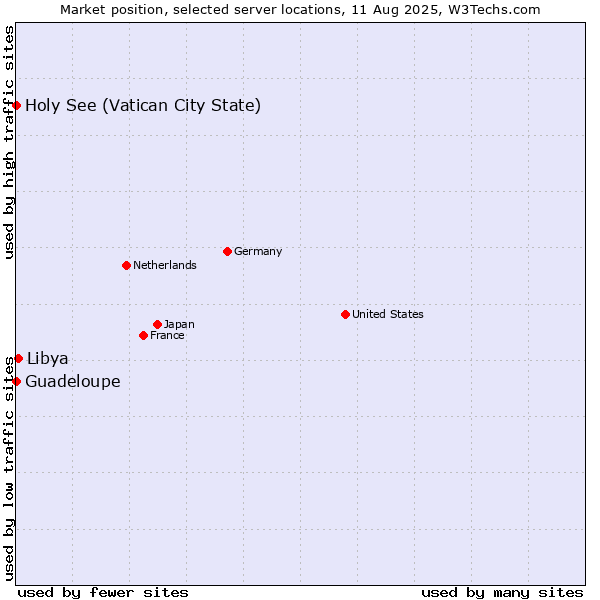Select the 'Germany' label text
The width and height of the screenshot is (600, 600).
click(258, 252)
